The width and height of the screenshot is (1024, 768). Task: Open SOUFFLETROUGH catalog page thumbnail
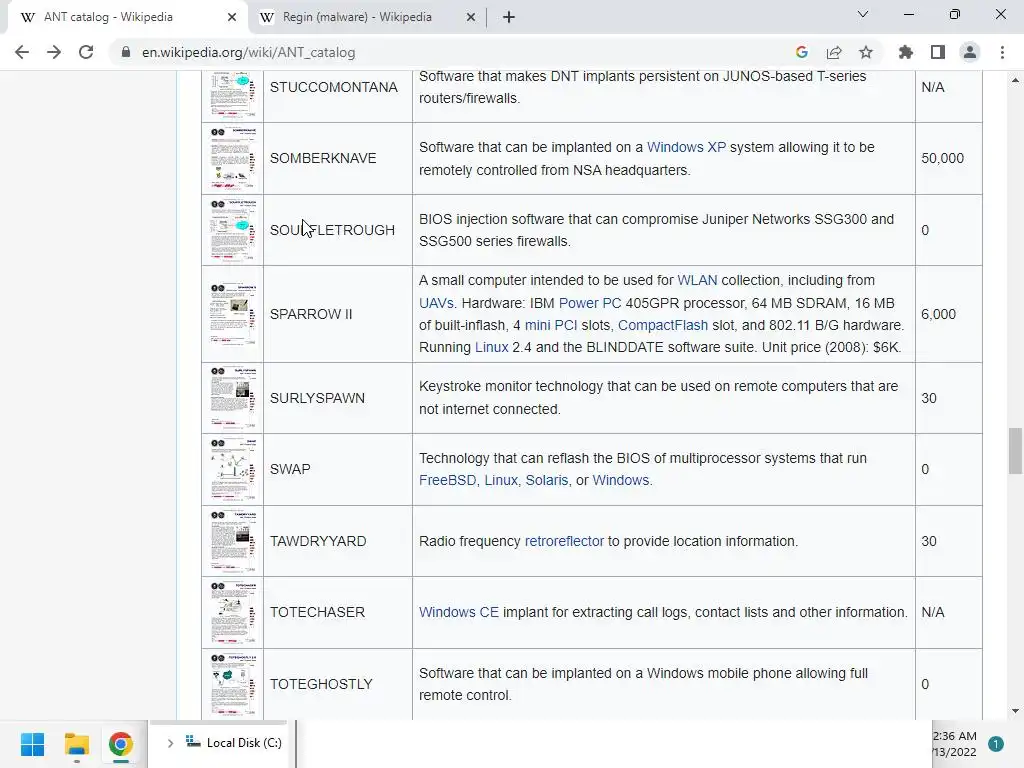coord(232,230)
